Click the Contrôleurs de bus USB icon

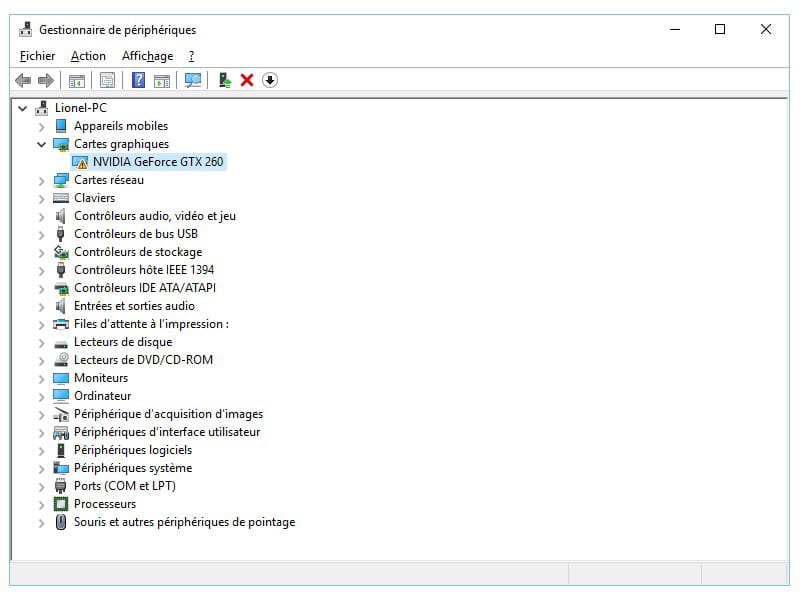61,234
